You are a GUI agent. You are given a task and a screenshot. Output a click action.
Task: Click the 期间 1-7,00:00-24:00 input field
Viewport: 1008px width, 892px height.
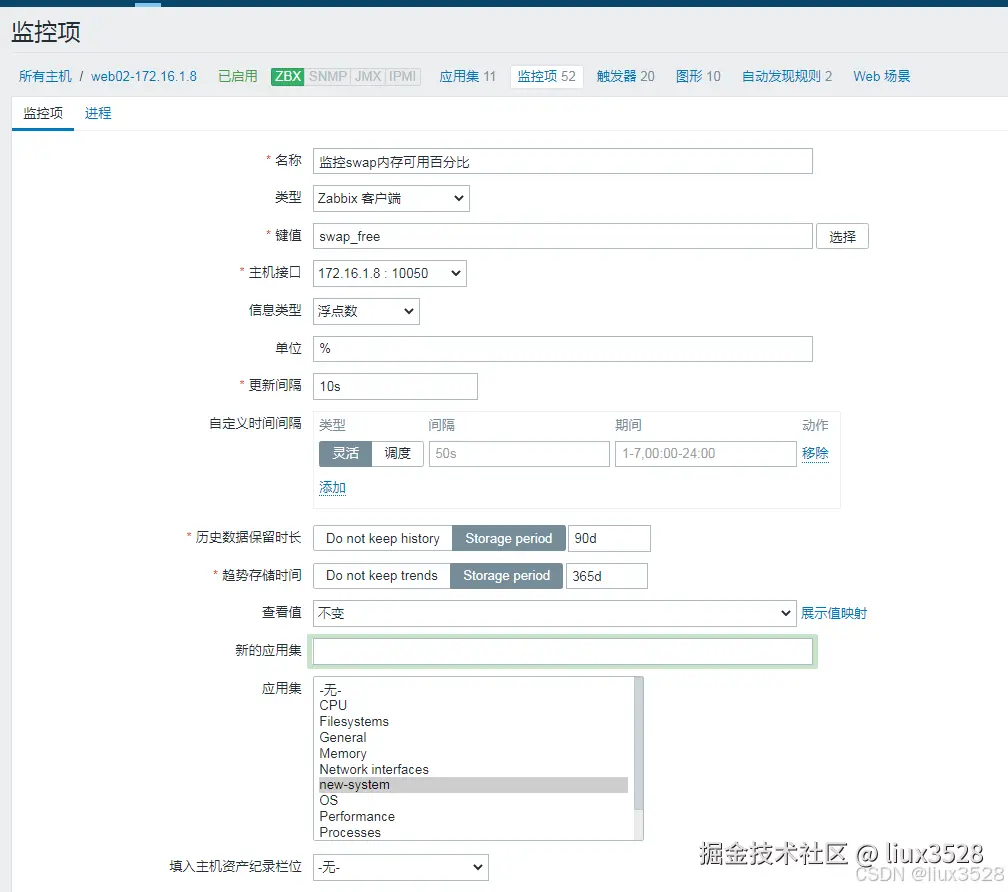click(706, 454)
